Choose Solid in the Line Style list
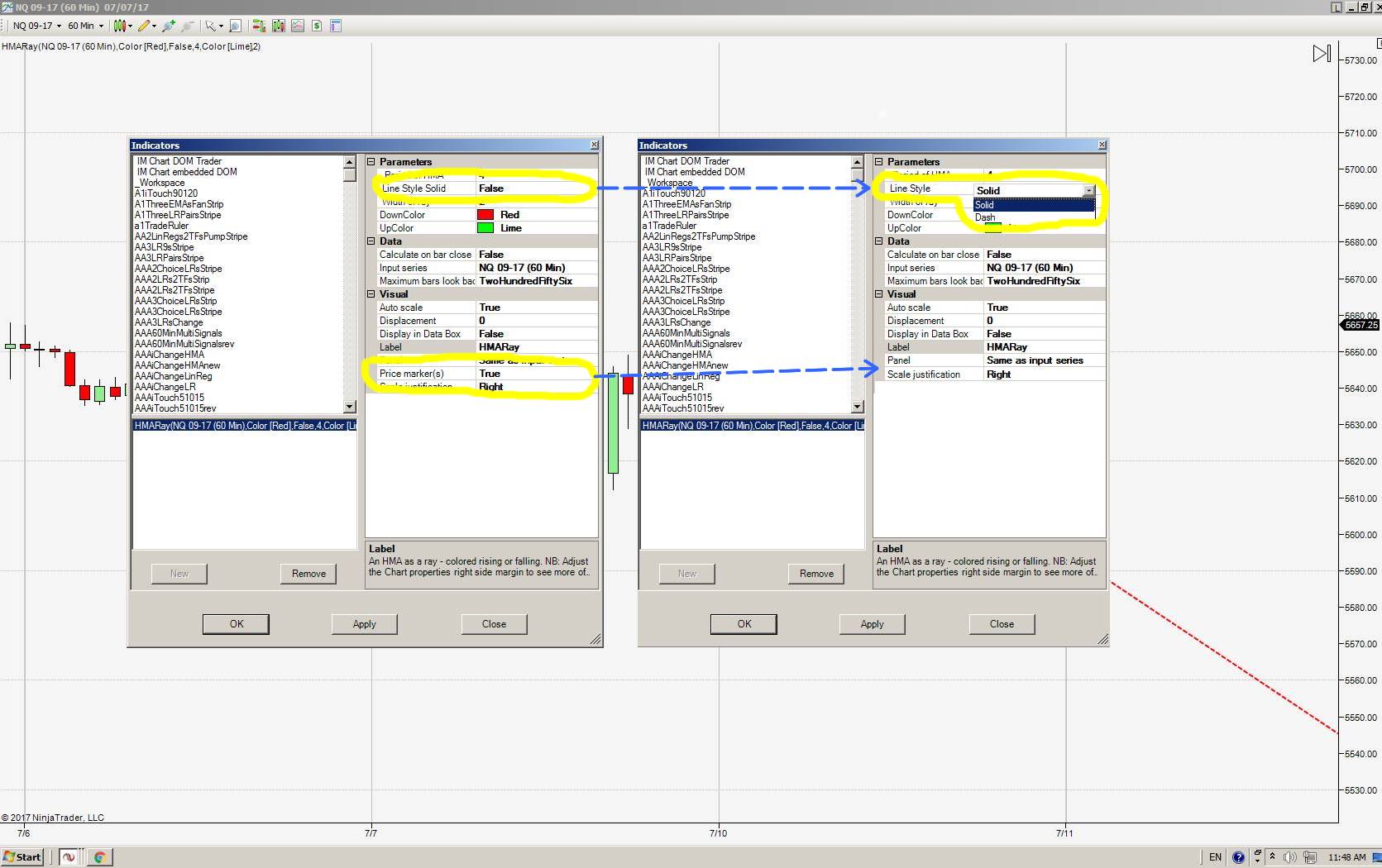Viewport: 1382px width, 868px height. [1034, 205]
